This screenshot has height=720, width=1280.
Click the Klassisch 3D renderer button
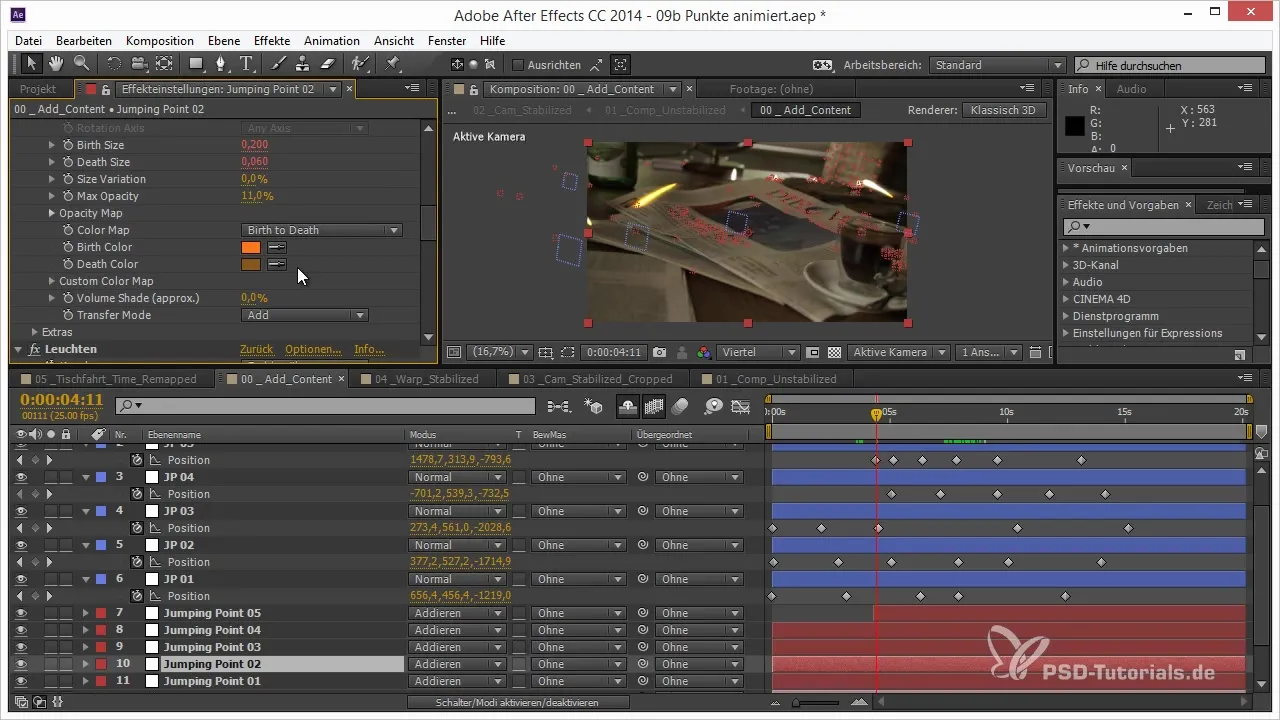click(x=1005, y=110)
